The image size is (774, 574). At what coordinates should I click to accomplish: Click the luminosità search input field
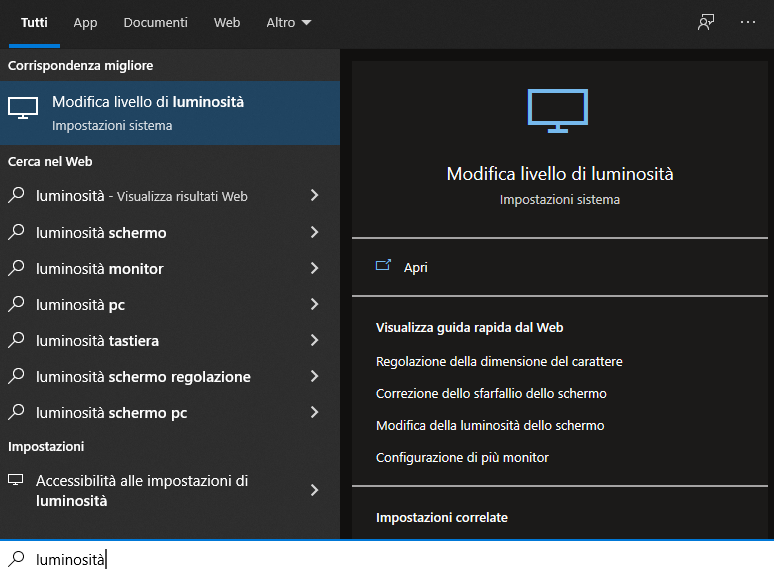pos(387,559)
